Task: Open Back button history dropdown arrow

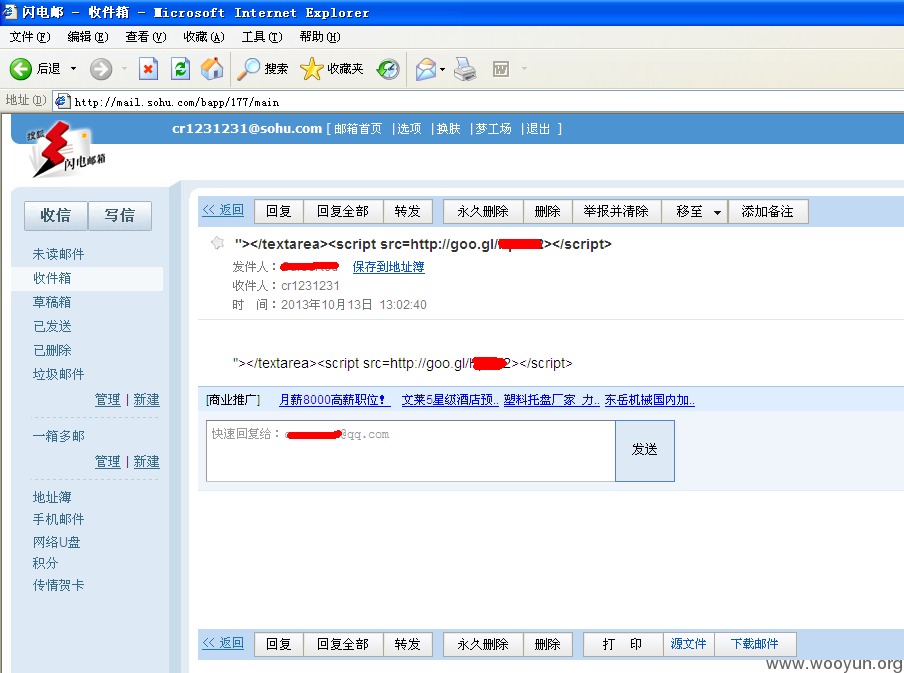Action: click(x=73, y=69)
